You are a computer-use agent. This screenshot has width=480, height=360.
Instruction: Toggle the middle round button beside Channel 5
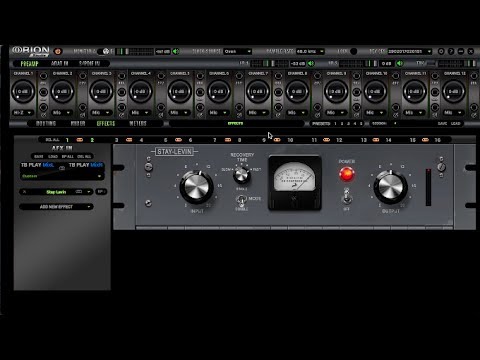[x=200, y=92]
